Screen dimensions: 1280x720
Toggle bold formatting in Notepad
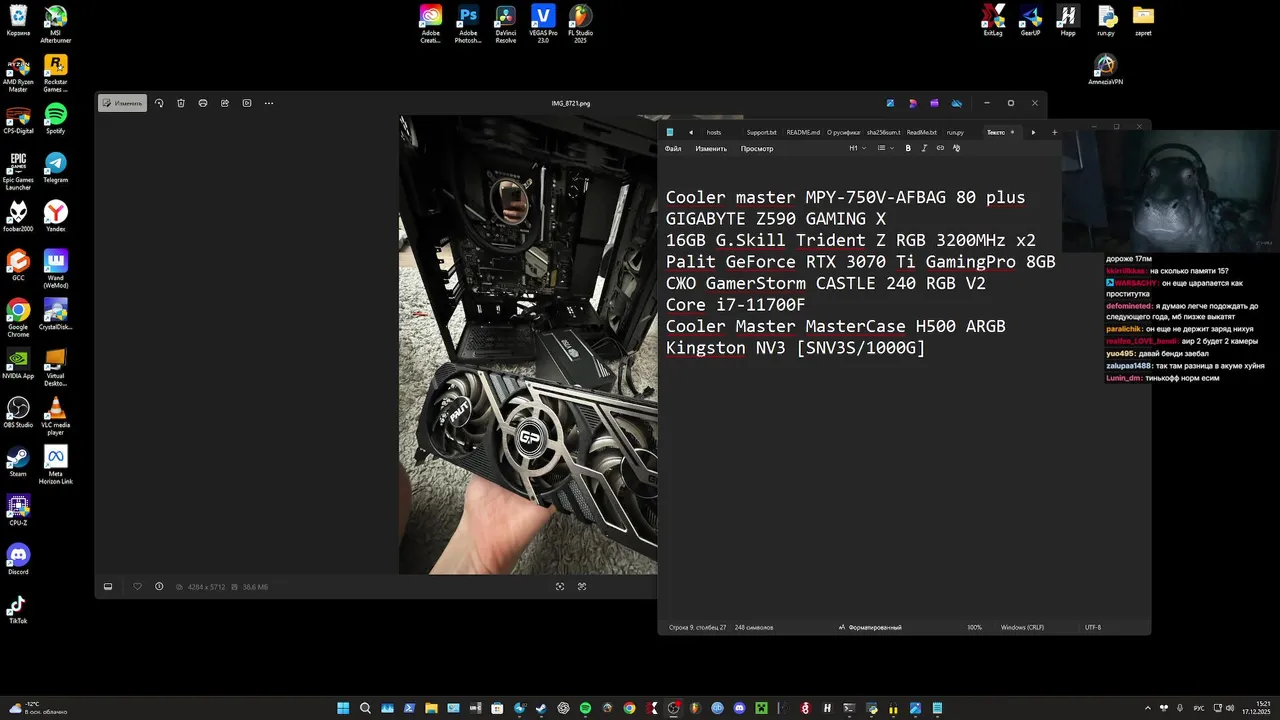(908, 148)
